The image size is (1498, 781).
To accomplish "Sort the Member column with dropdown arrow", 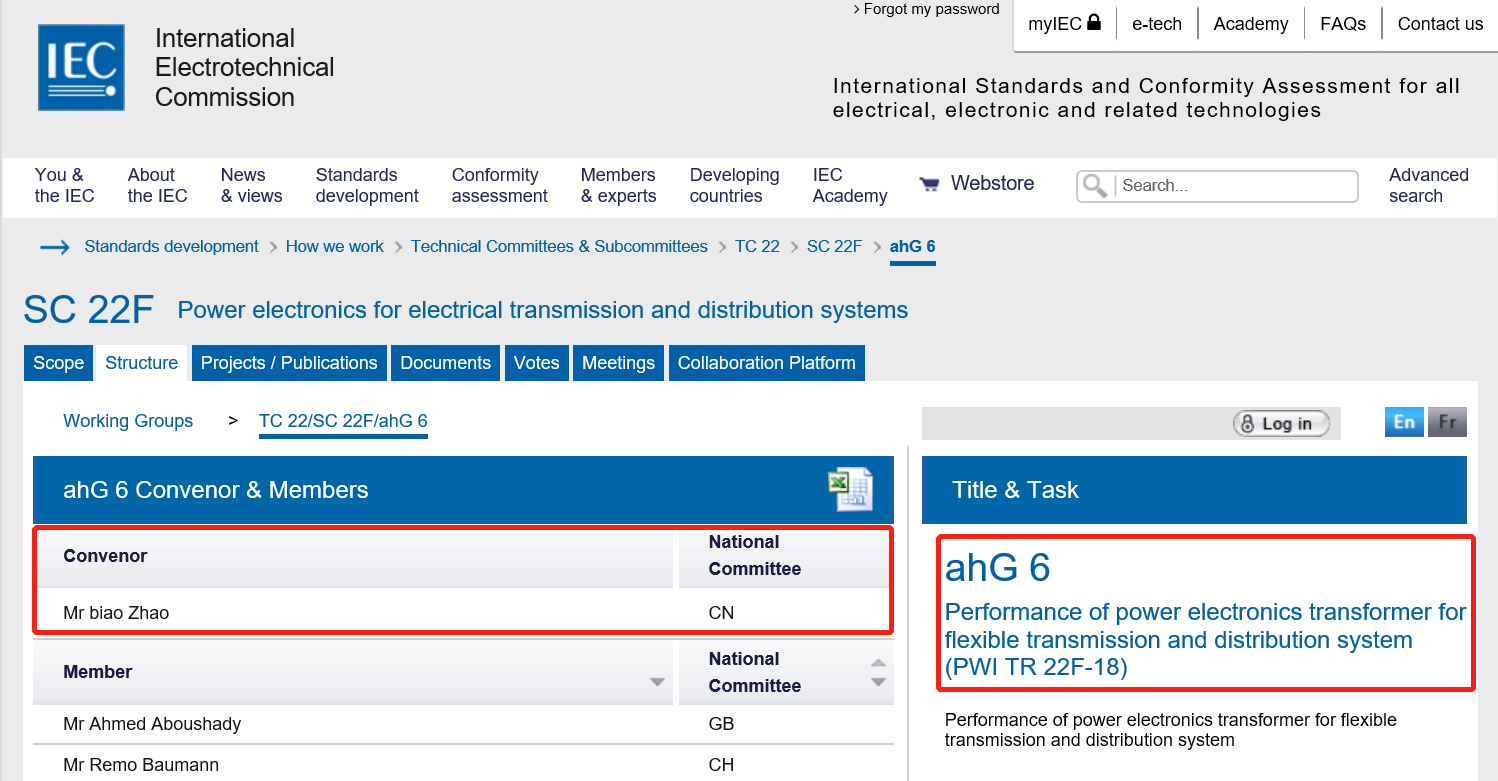I will coord(657,682).
